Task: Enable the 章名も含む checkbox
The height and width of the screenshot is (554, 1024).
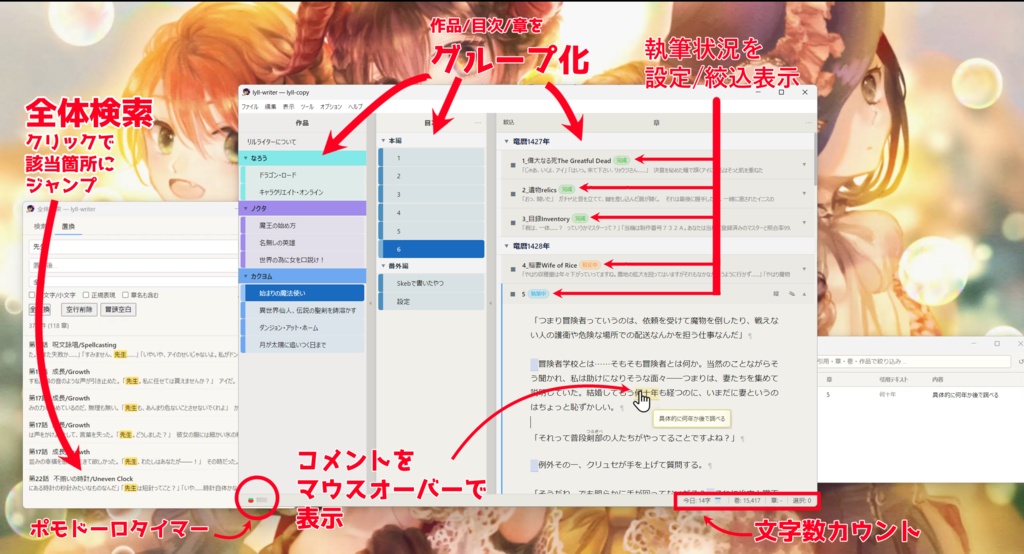Action: (125, 295)
